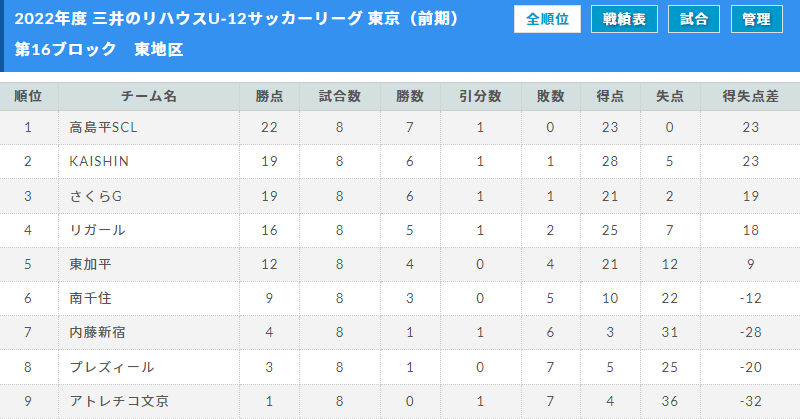
Task: Click the 順位 column header
Action: [x=29, y=96]
